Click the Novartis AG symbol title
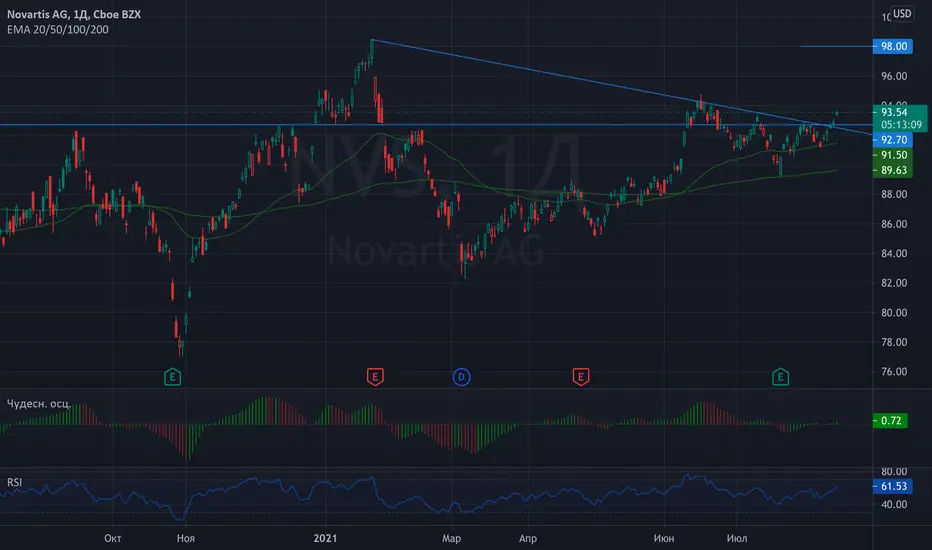 [74, 14]
